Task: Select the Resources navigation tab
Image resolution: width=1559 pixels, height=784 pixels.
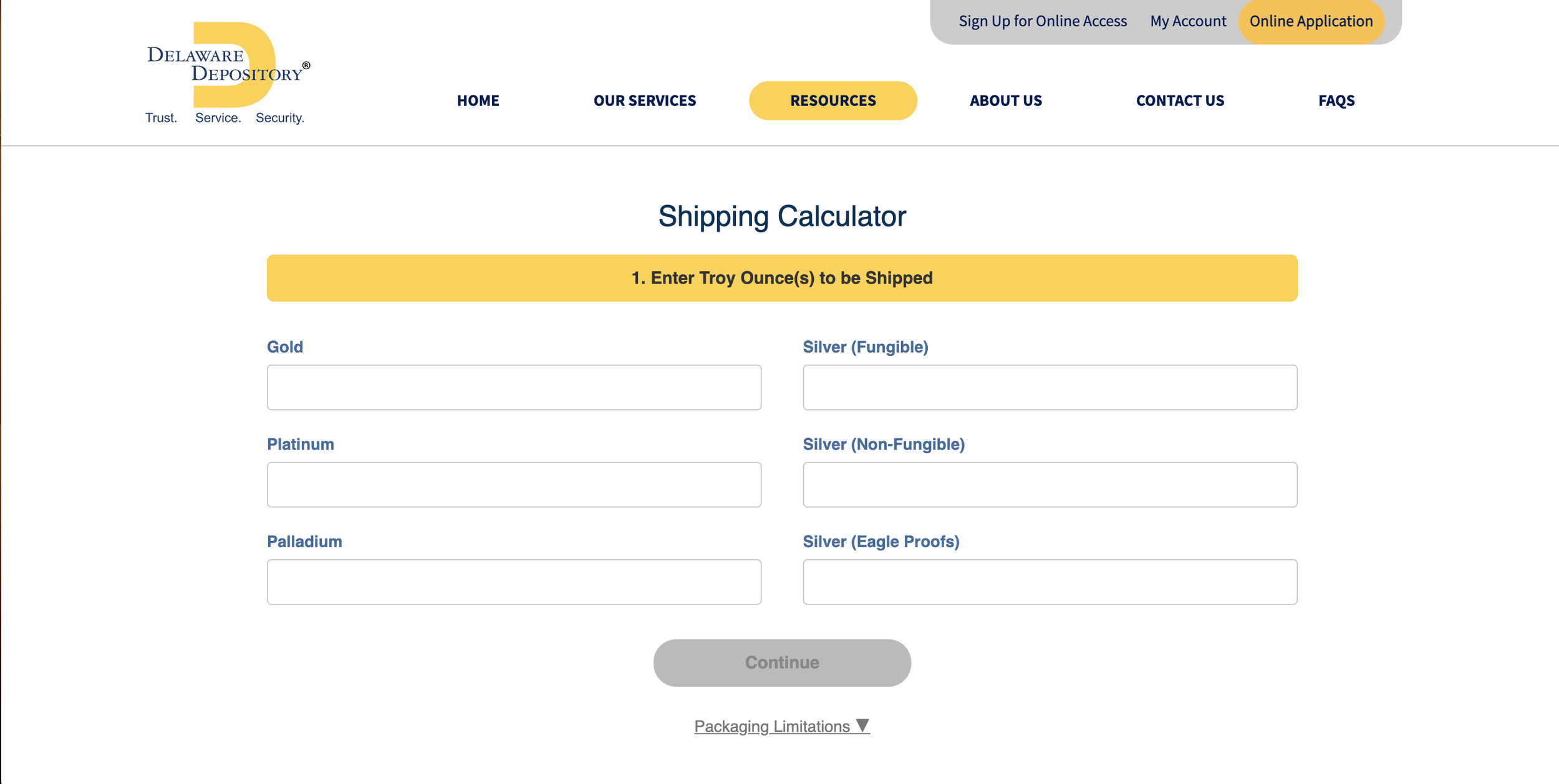Action: tap(833, 100)
